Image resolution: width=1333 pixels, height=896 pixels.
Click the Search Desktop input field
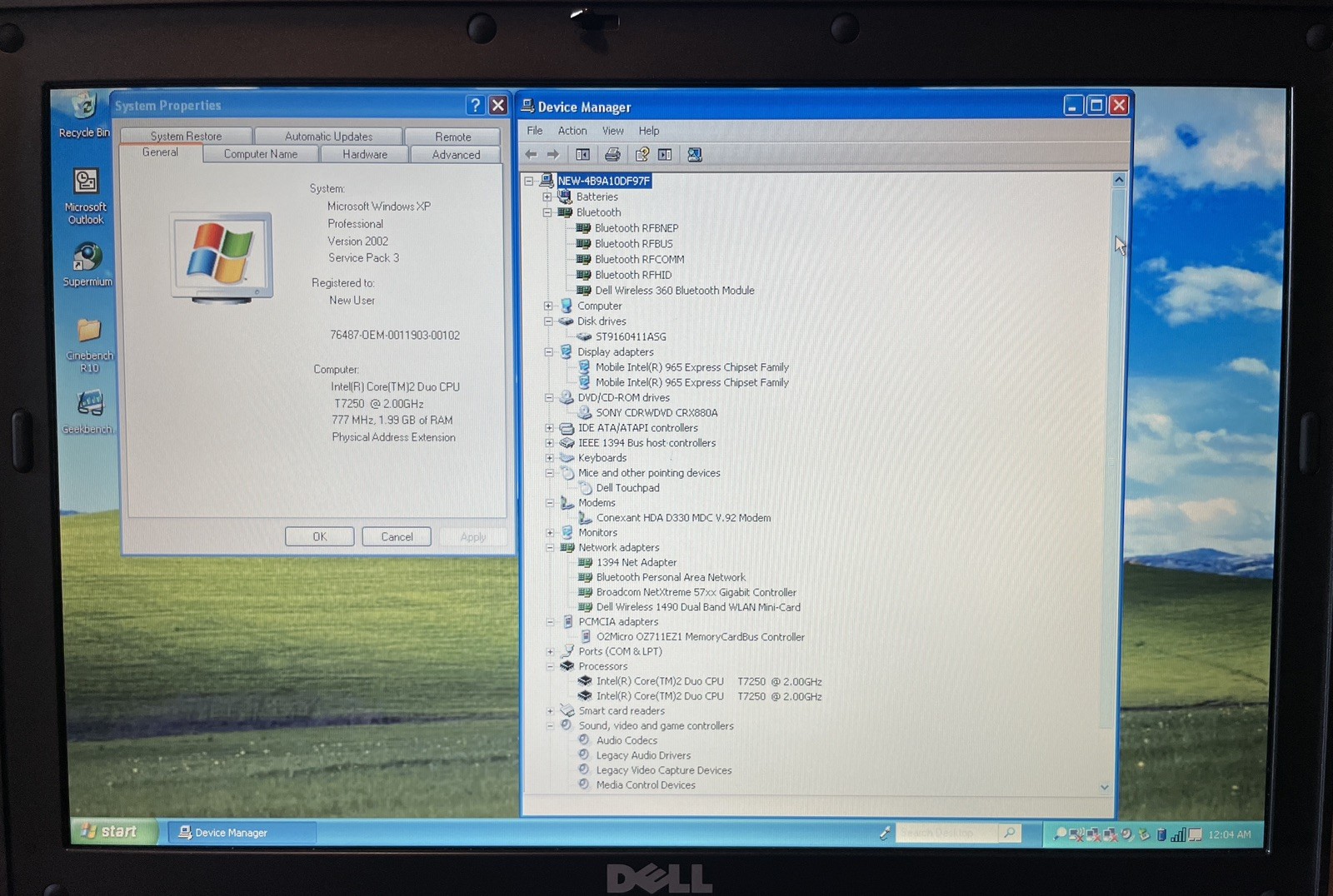(946, 832)
